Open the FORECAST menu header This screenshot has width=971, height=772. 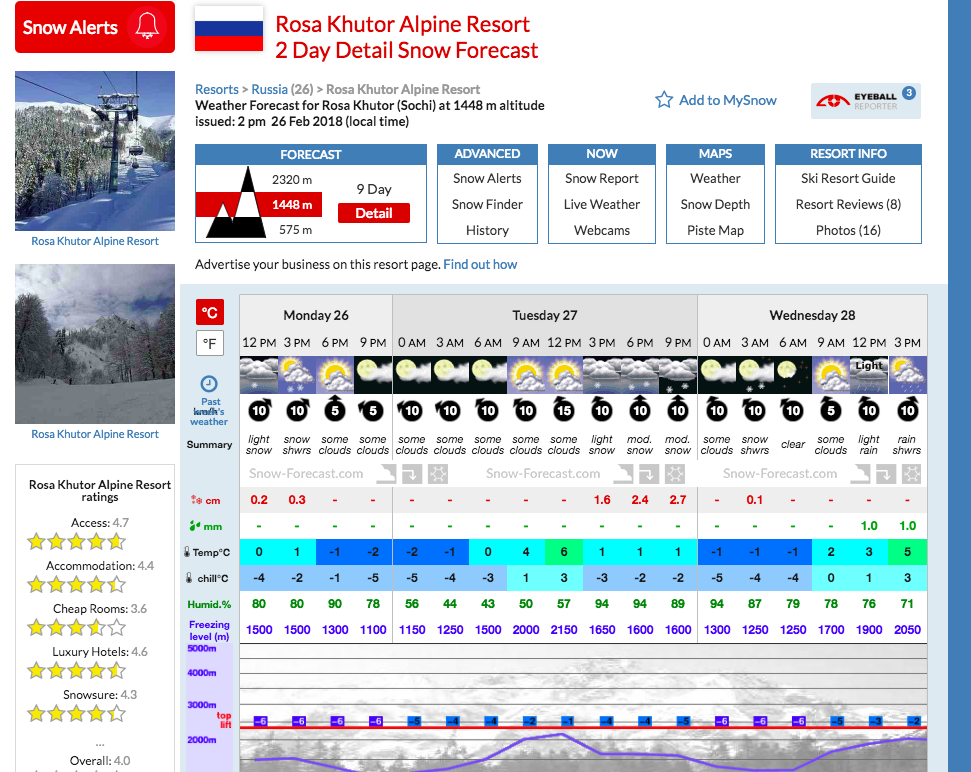(x=311, y=154)
